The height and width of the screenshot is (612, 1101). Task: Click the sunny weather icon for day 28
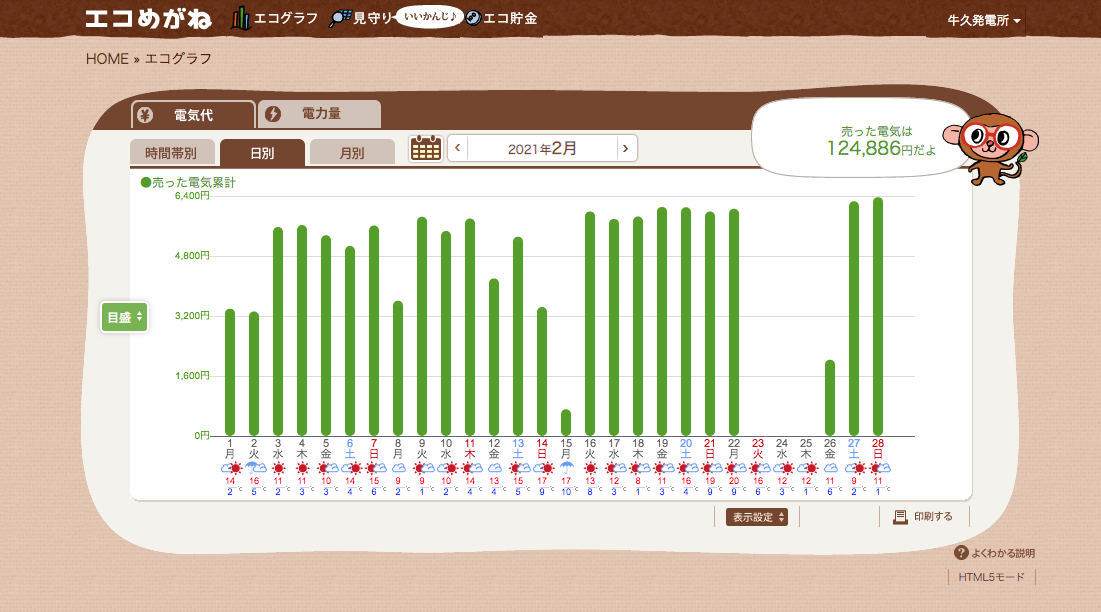point(878,468)
